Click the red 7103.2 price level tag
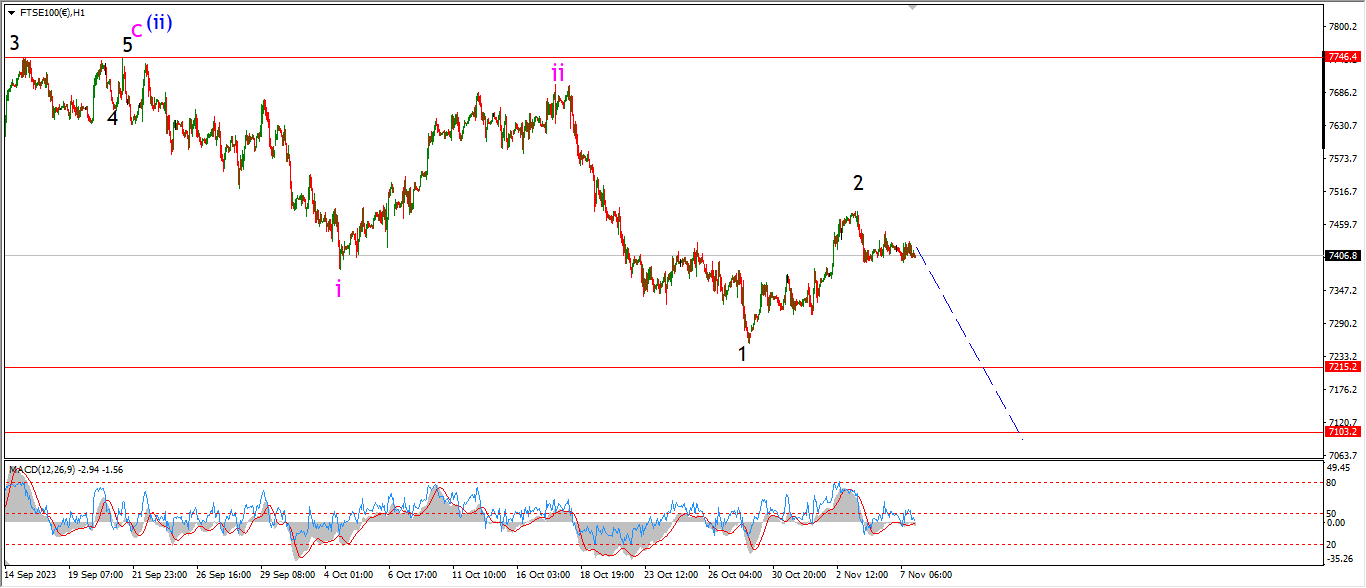The width and height of the screenshot is (1366, 588). click(1341, 431)
